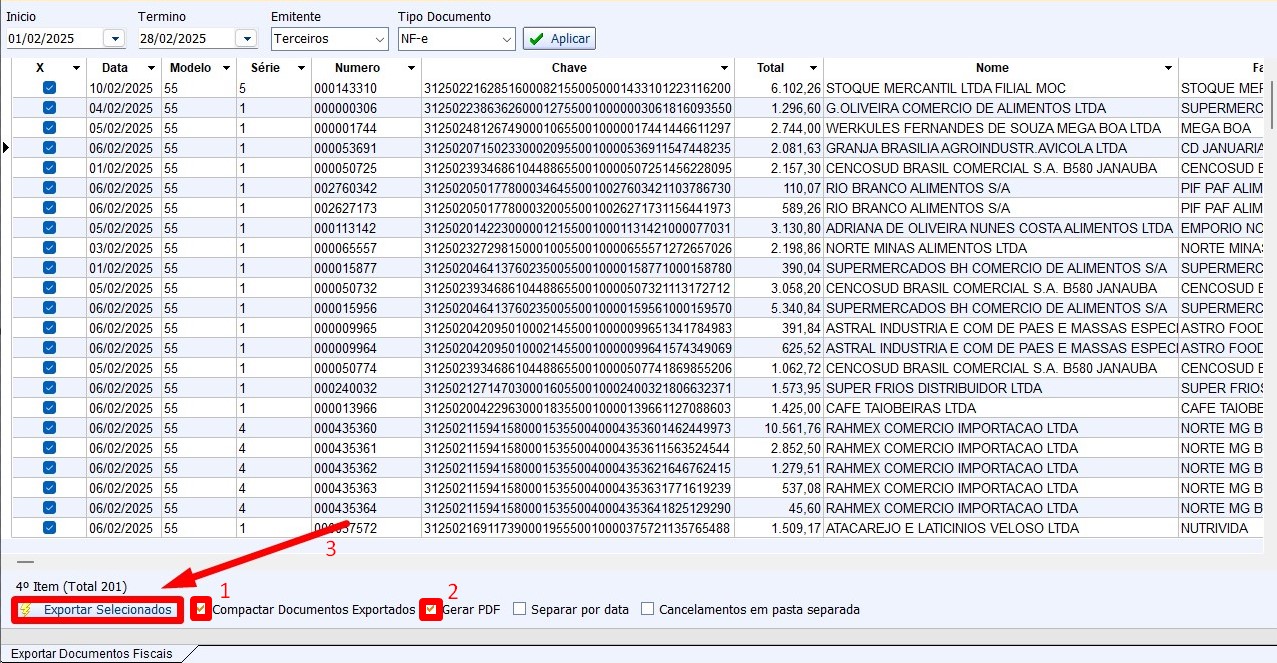The image size is (1277, 663).
Task: Enable Separar por data checkbox
Action: [519, 609]
